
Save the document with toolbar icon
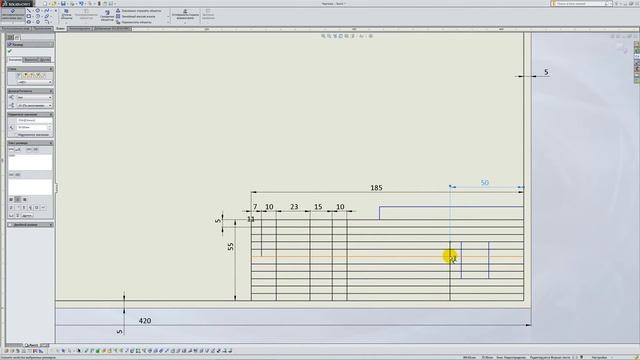pyautogui.click(x=63, y=4)
